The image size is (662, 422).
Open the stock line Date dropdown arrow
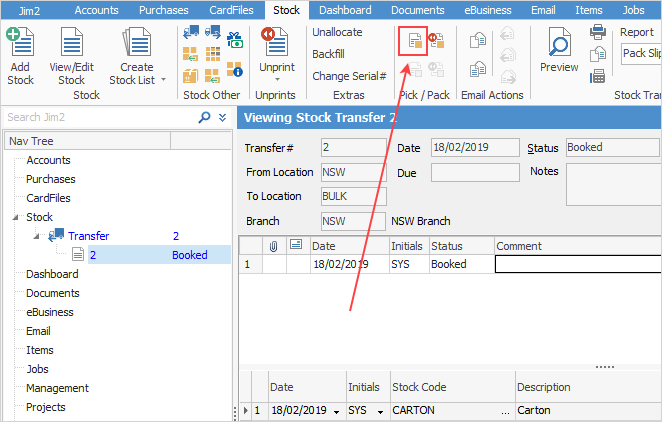click(336, 412)
